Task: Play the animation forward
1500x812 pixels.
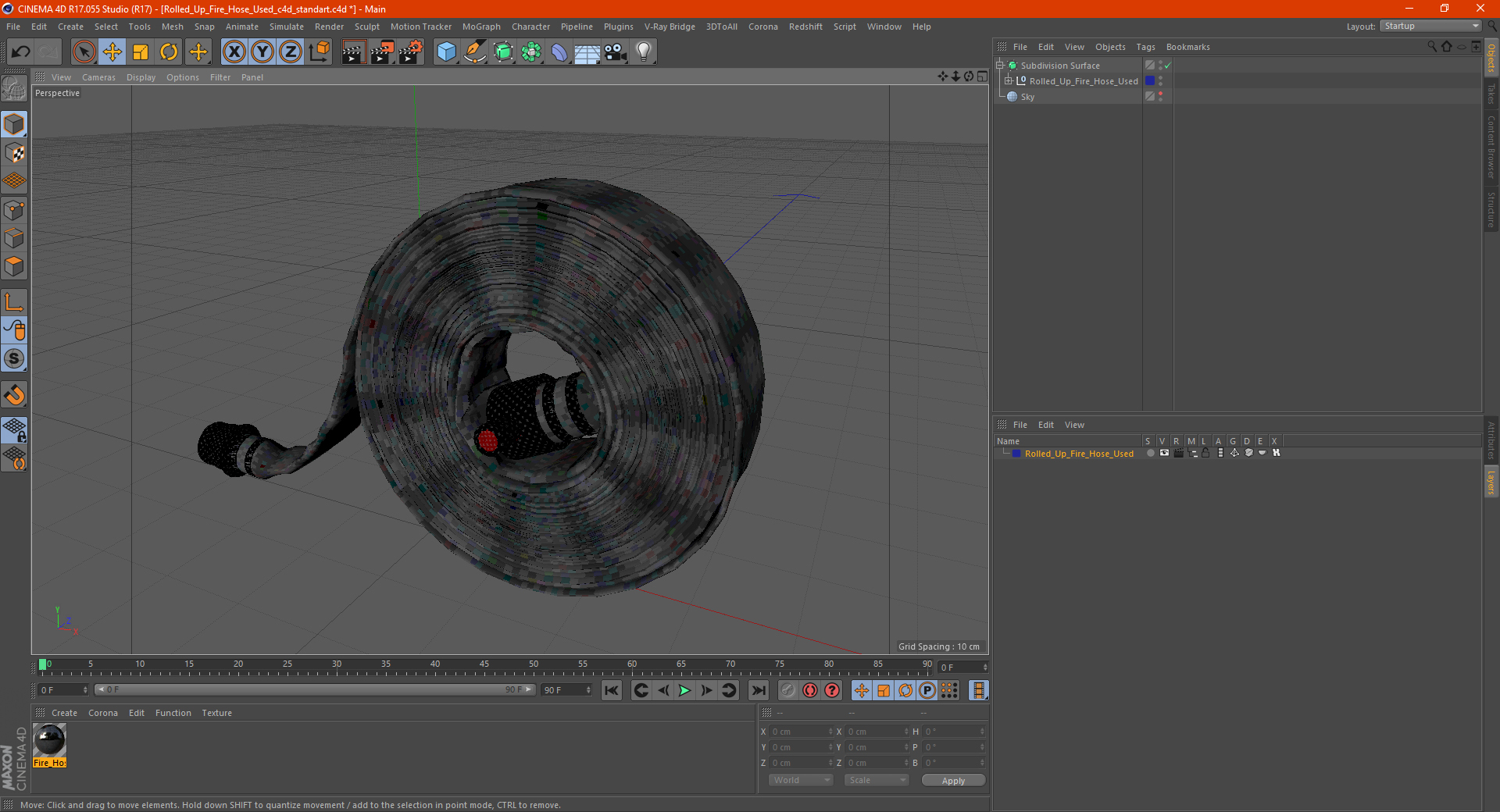Action: click(684, 690)
